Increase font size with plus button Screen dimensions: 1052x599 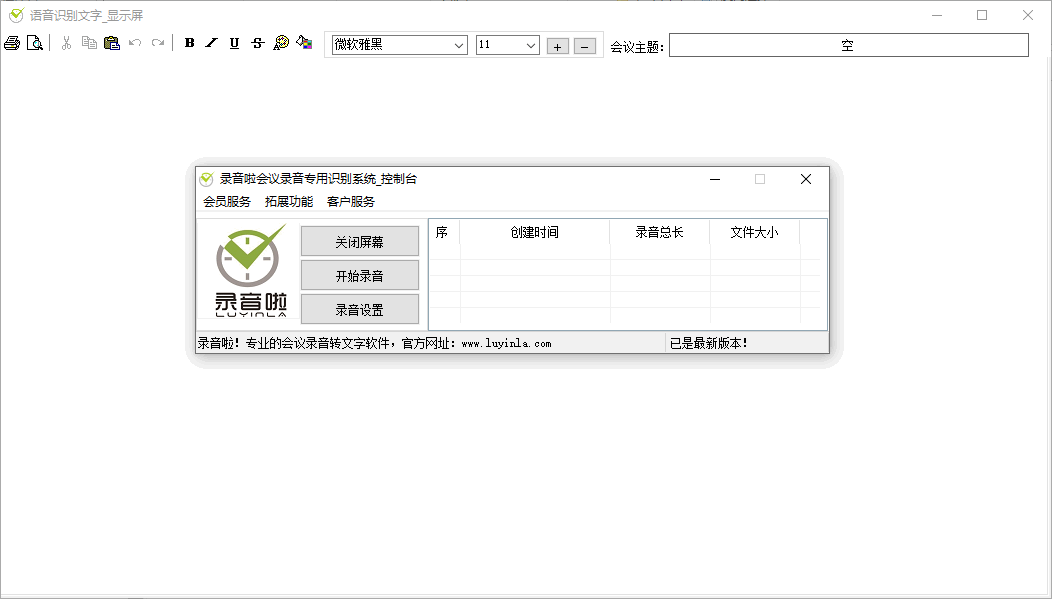coord(558,46)
